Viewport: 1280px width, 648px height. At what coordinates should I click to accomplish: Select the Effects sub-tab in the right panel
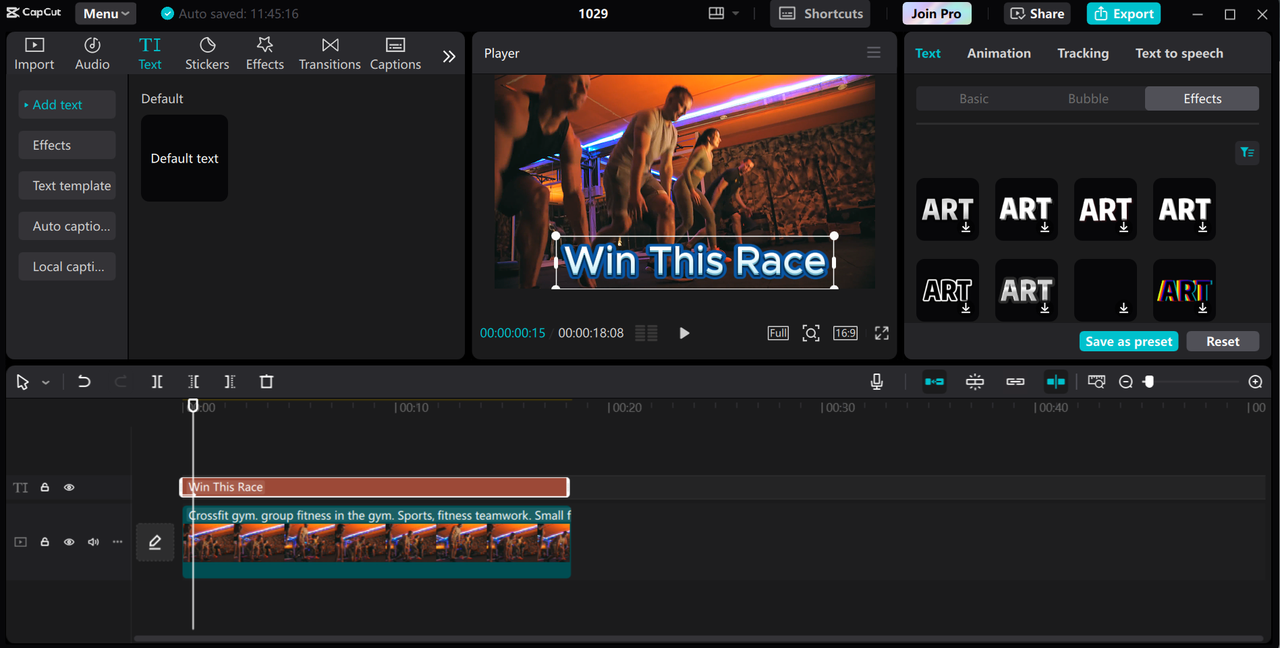(1202, 99)
